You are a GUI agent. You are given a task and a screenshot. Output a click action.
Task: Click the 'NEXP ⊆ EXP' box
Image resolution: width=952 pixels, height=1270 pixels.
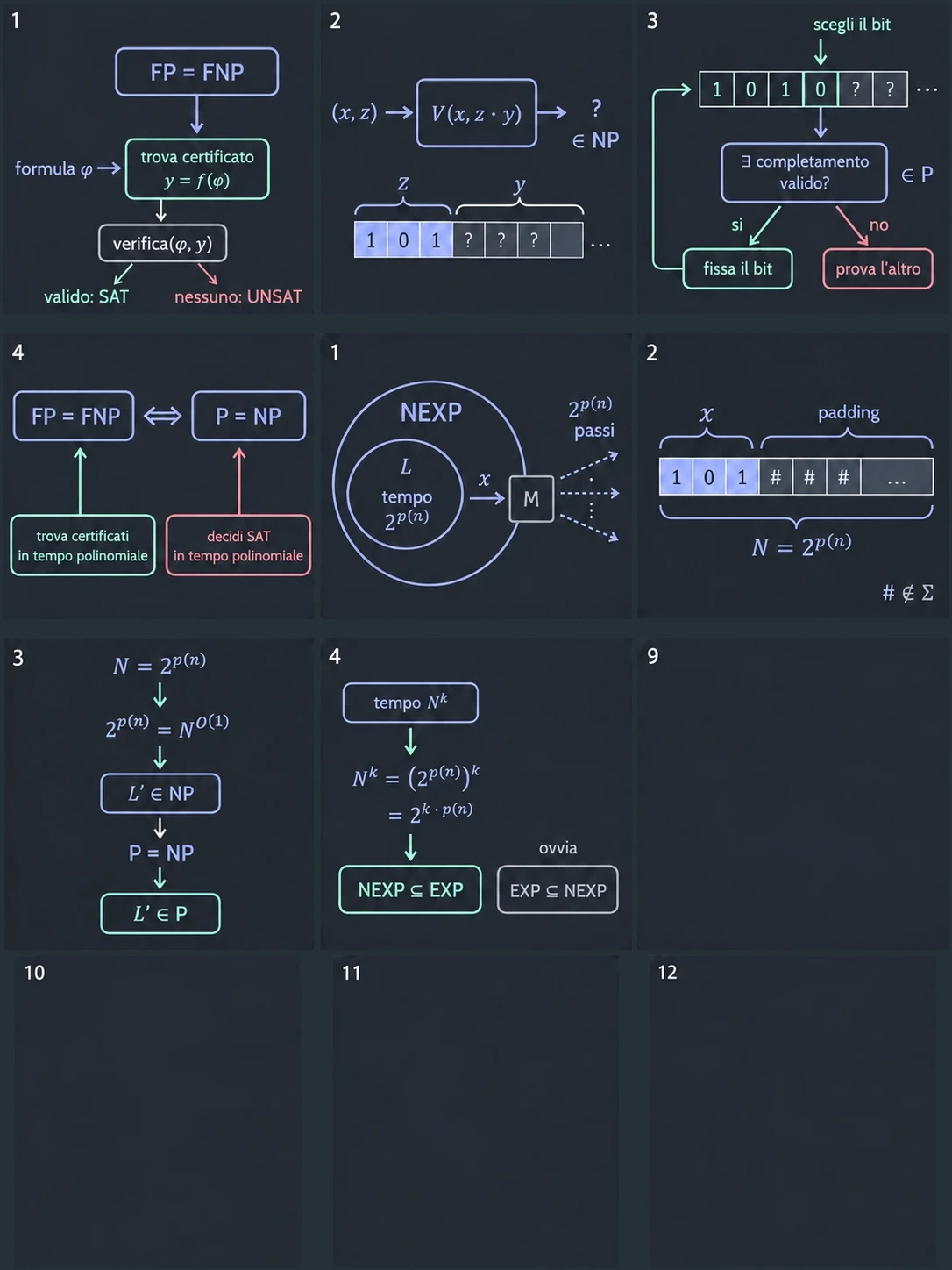[410, 890]
